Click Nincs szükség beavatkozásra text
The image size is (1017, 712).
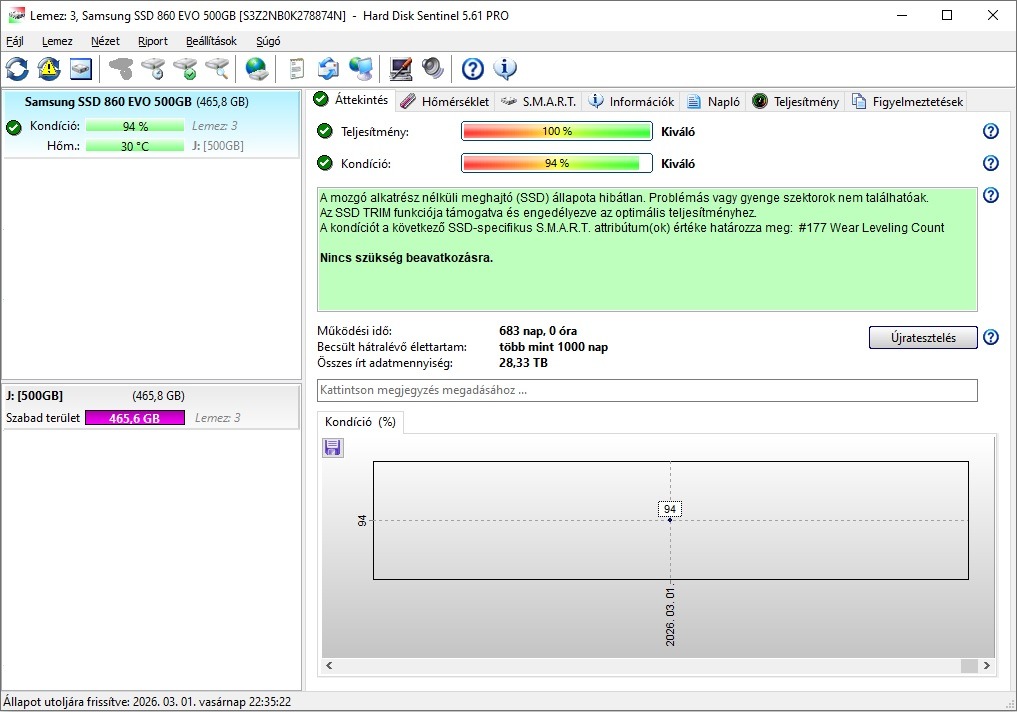coord(406,257)
